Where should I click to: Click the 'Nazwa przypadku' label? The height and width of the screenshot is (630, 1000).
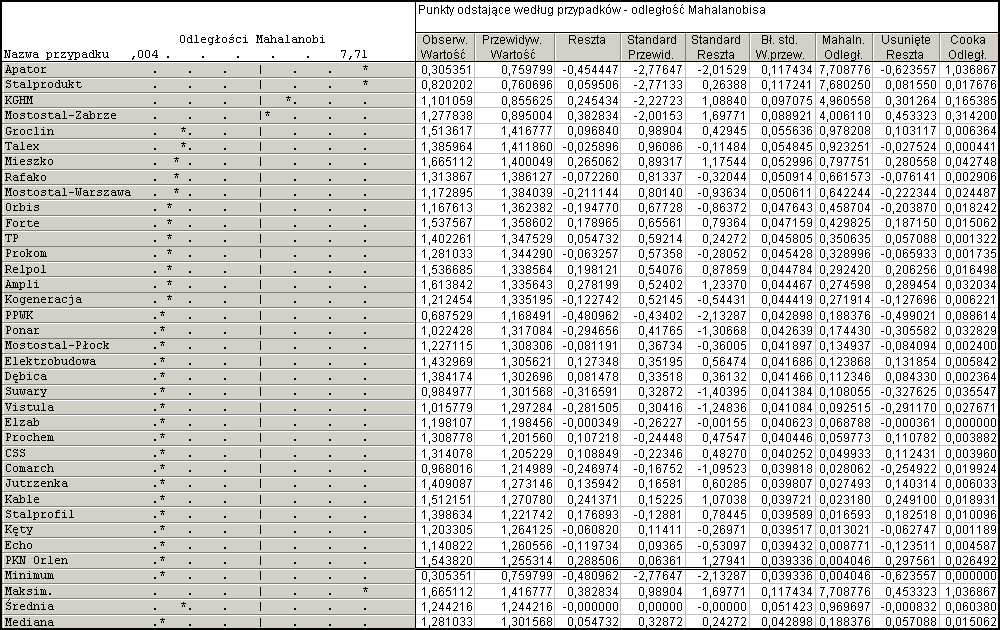56,54
